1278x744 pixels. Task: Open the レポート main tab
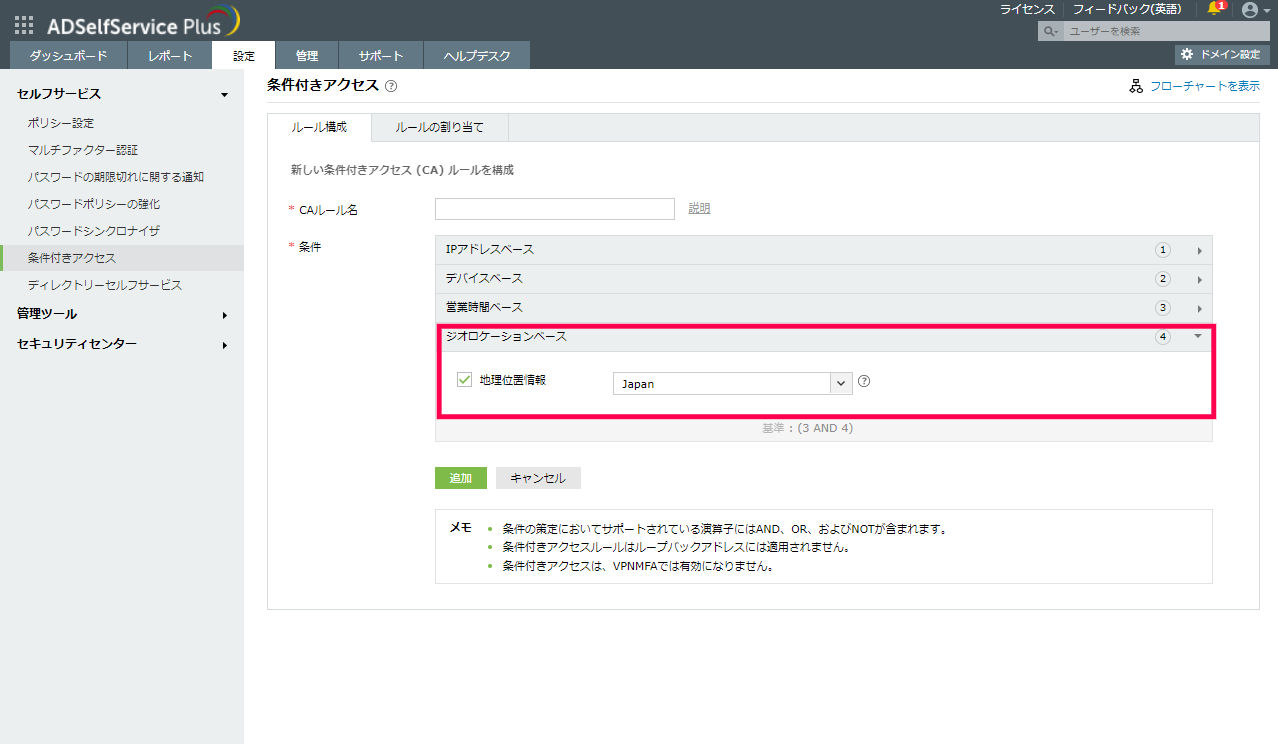coord(170,56)
